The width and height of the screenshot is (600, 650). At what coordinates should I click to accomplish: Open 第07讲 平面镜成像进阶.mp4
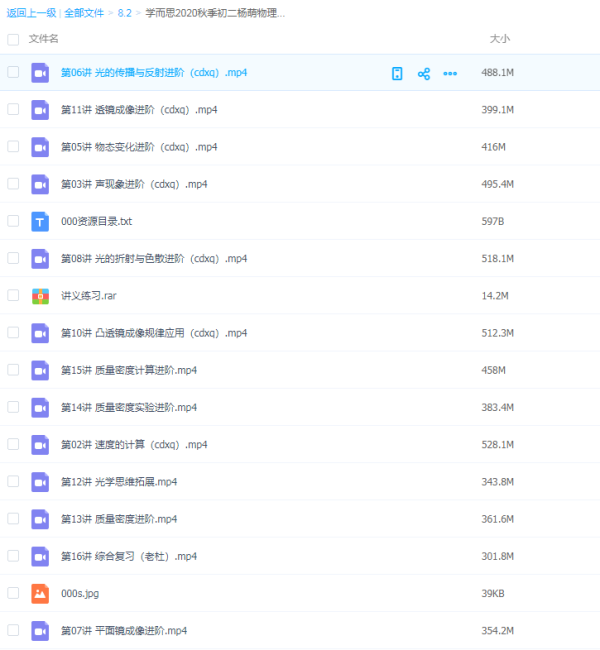124,631
